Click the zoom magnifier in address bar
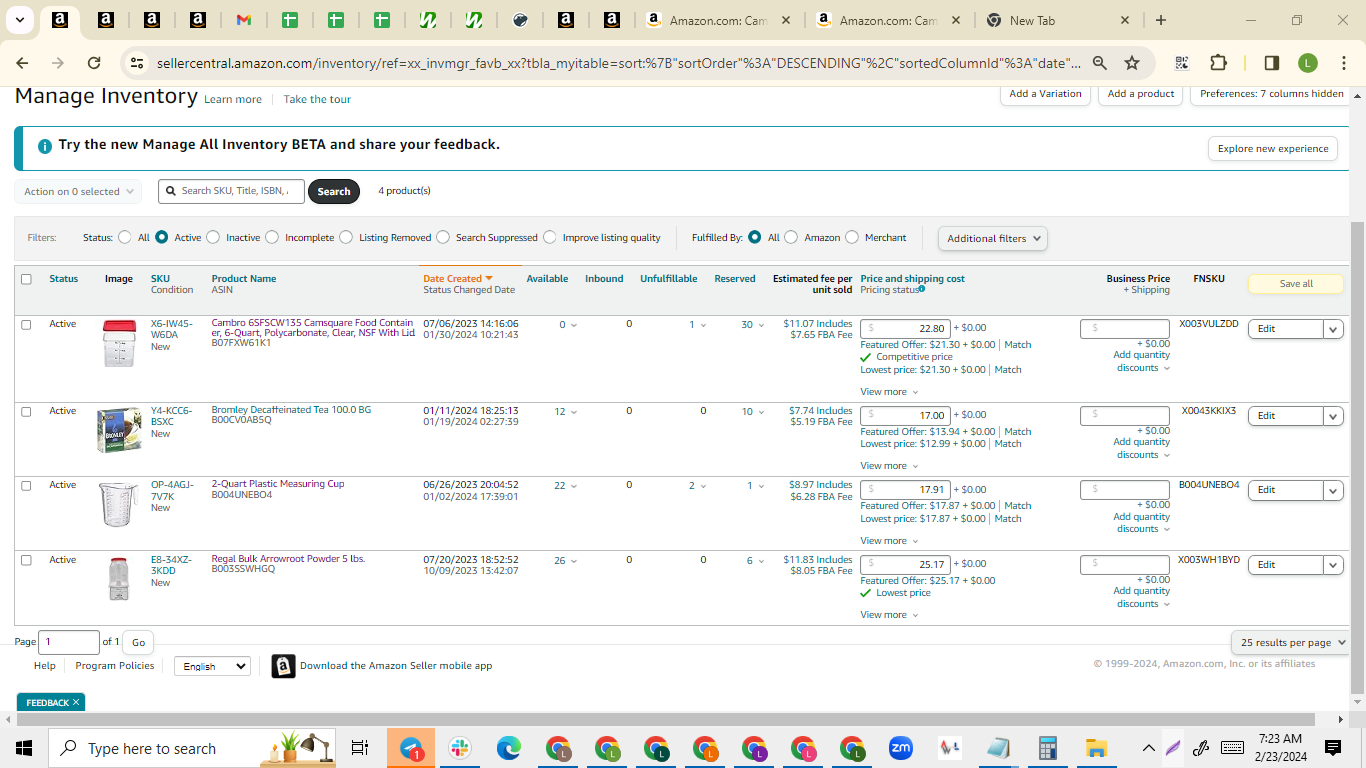 [x=1100, y=63]
